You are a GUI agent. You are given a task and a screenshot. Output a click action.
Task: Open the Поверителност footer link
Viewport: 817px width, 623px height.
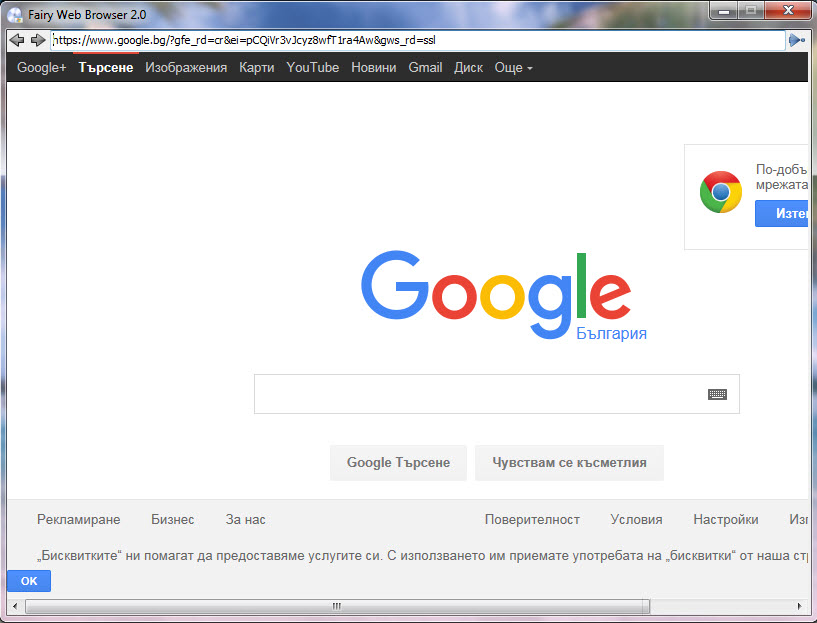(x=532, y=519)
